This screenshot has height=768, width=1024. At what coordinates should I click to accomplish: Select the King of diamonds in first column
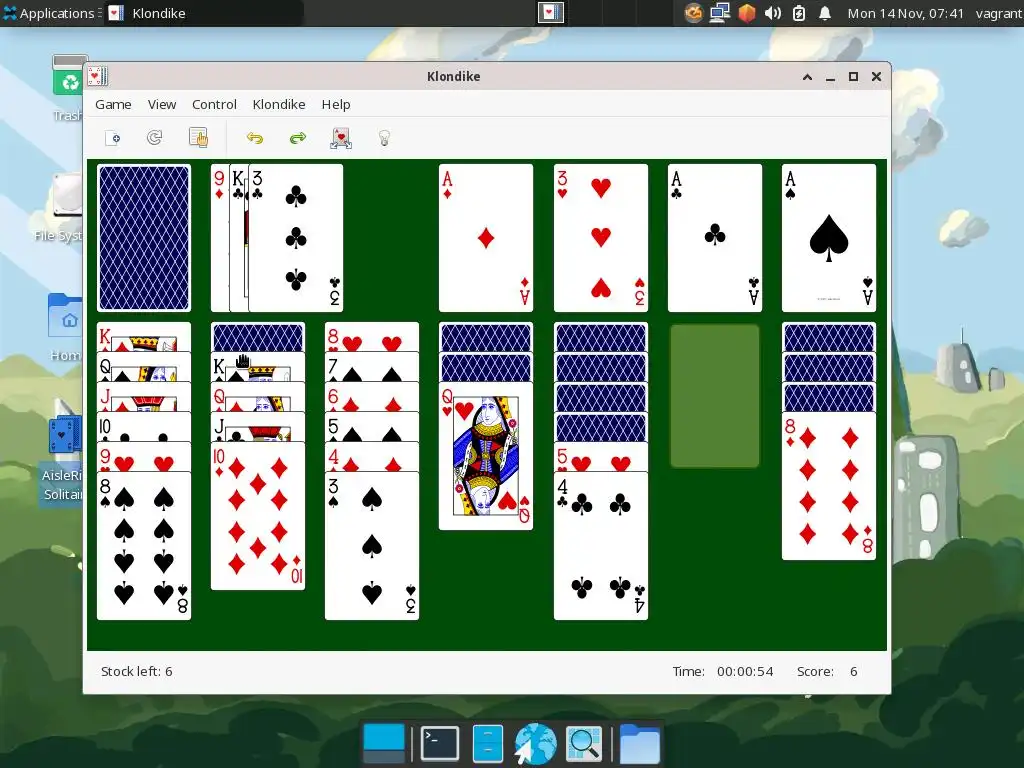144,337
